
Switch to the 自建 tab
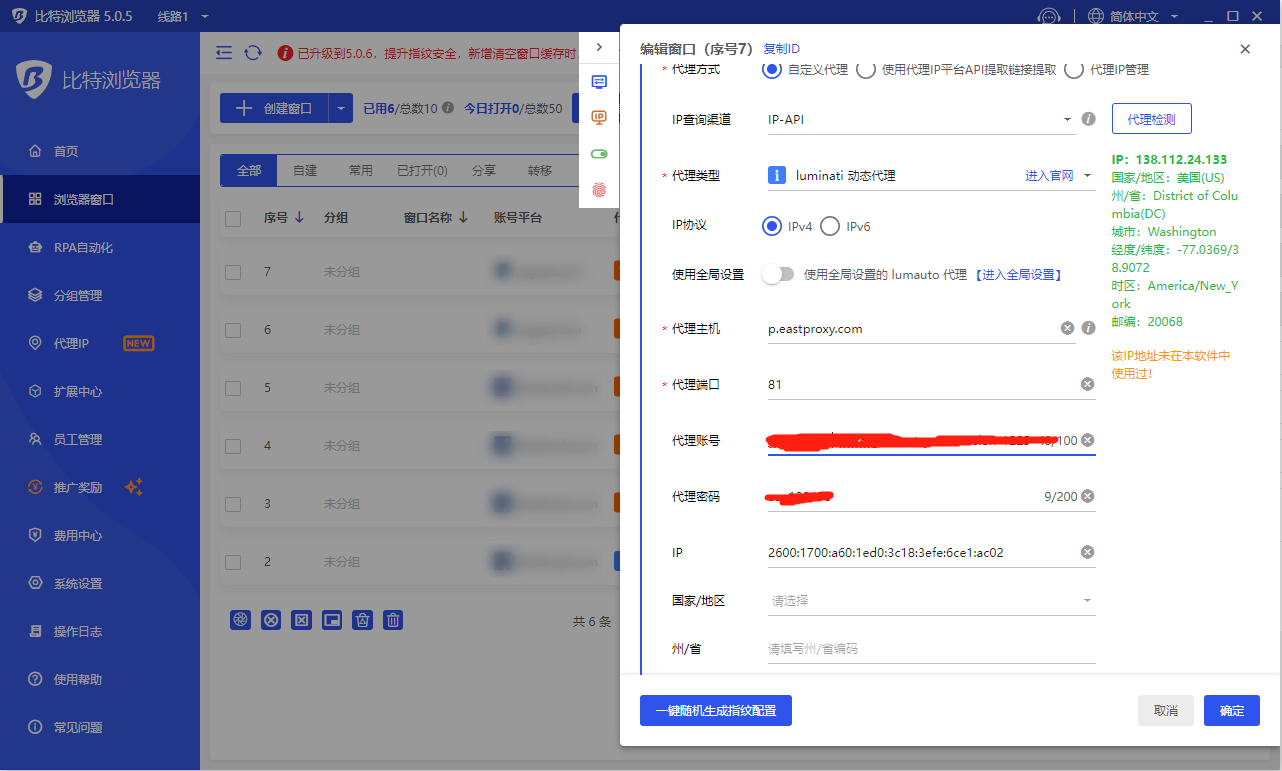click(305, 171)
